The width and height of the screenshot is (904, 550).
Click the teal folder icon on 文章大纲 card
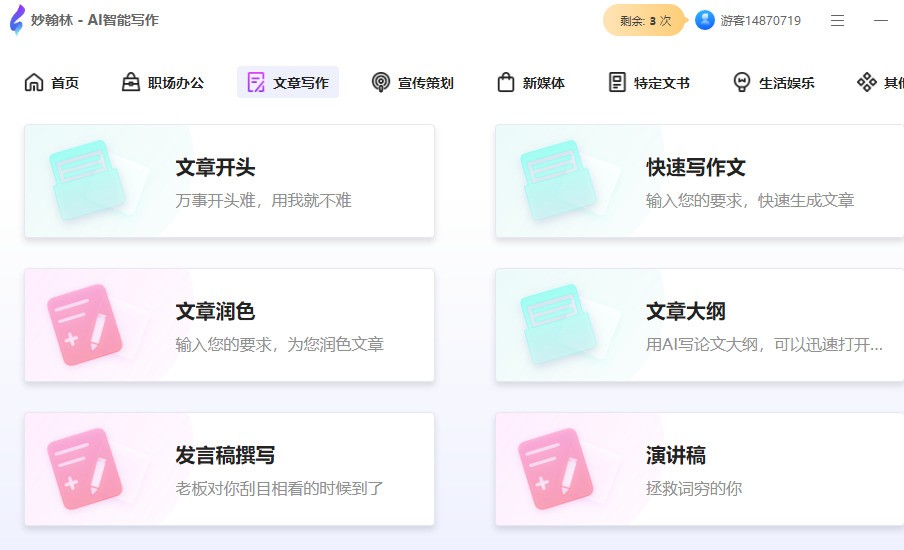click(559, 324)
